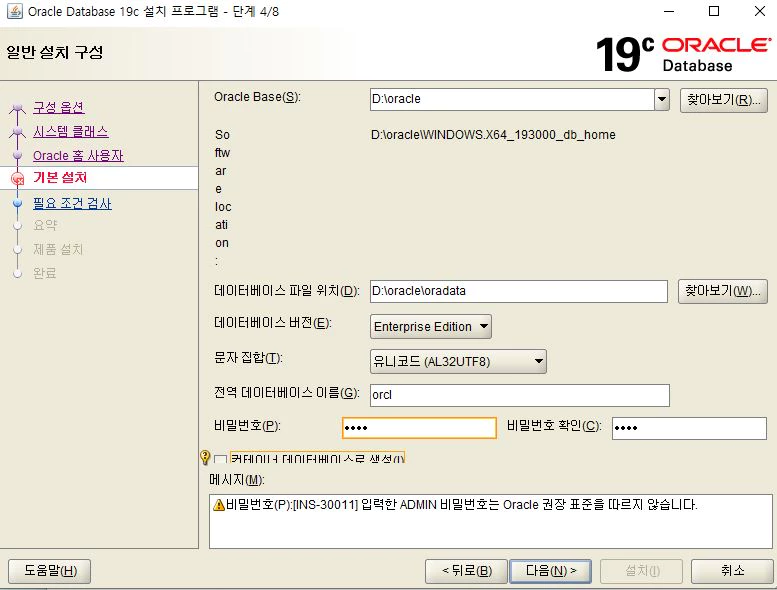
Task: Click the 찾아보기(R) browse button
Action: coord(723,101)
